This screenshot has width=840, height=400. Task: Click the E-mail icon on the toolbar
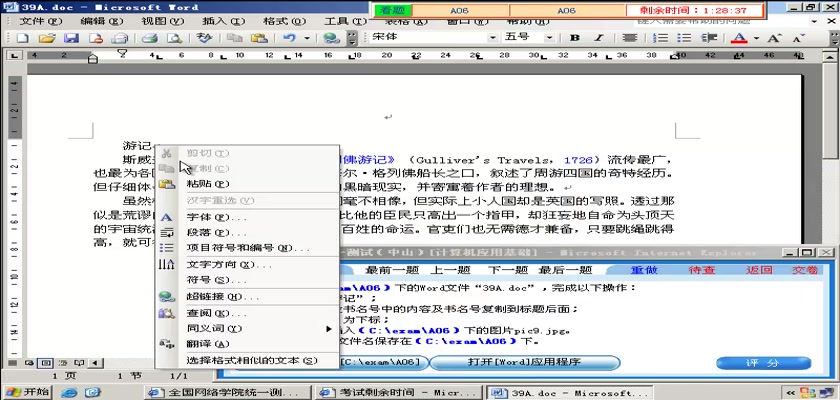tap(119, 38)
